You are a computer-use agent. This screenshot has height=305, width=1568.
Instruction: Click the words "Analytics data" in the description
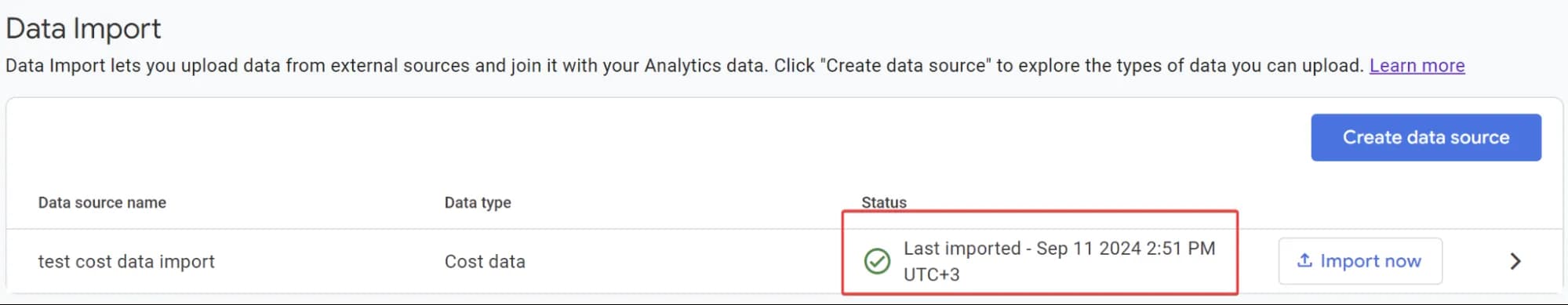(x=704, y=66)
